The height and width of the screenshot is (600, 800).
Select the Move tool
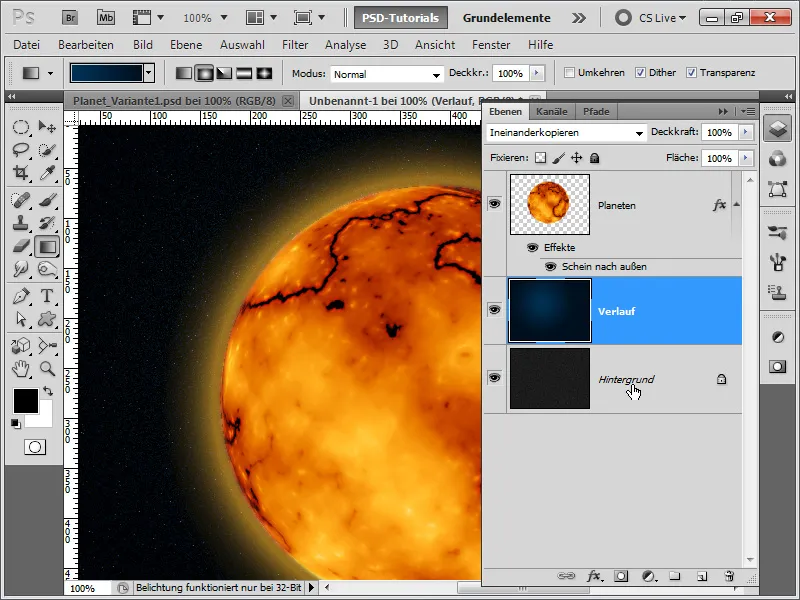47,127
